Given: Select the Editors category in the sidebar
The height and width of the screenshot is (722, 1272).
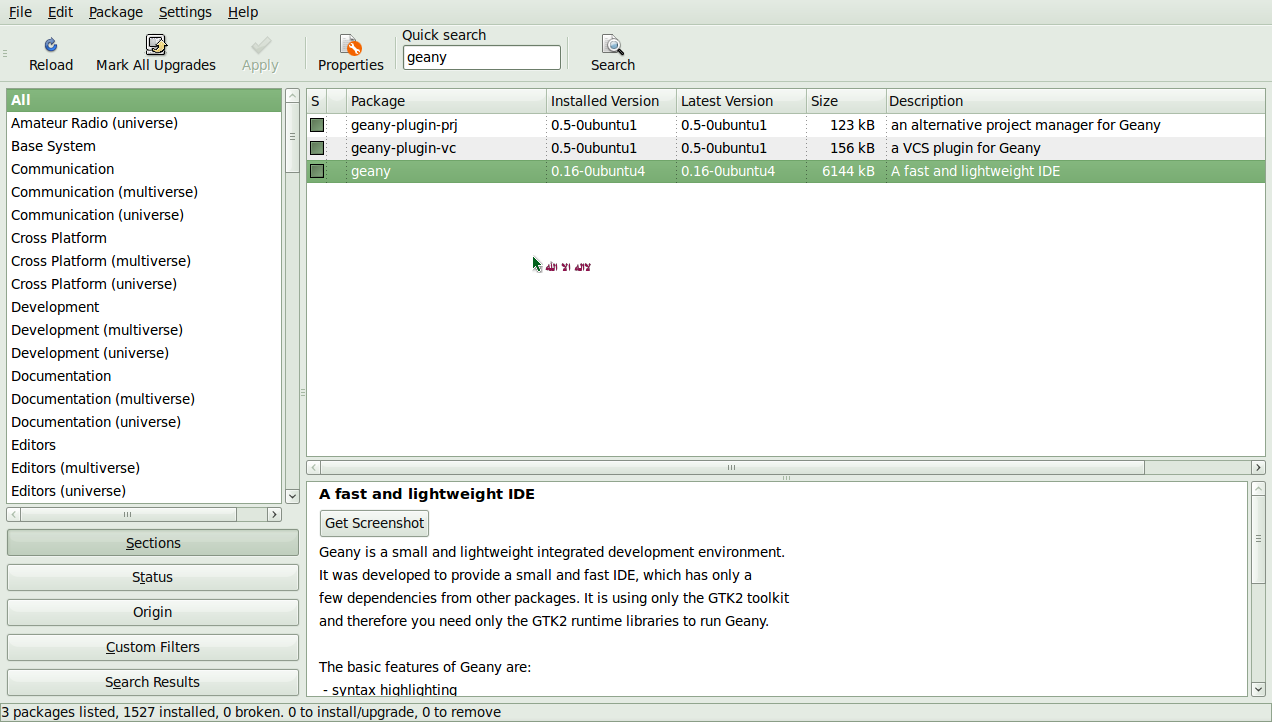Looking at the screenshot, I should [33, 444].
